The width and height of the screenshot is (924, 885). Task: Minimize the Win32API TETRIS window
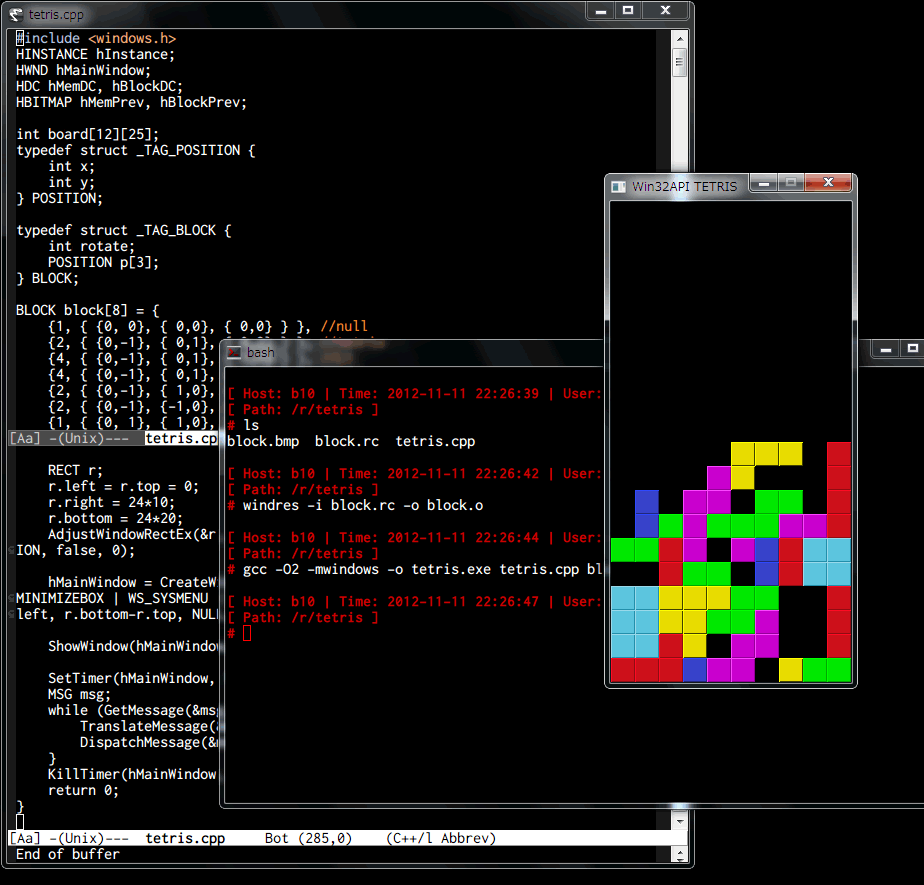pyautogui.click(x=763, y=184)
